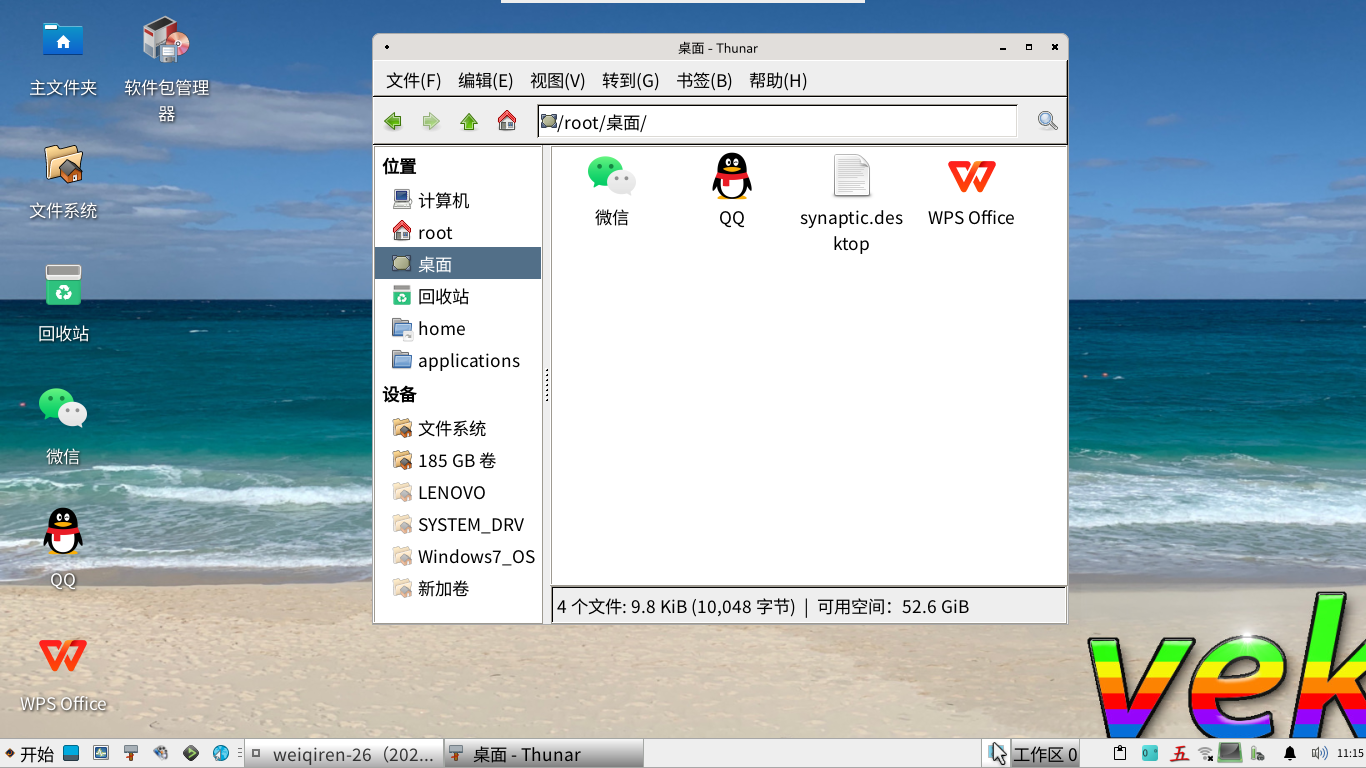Click the file manager launcher in the taskbar

[131, 753]
